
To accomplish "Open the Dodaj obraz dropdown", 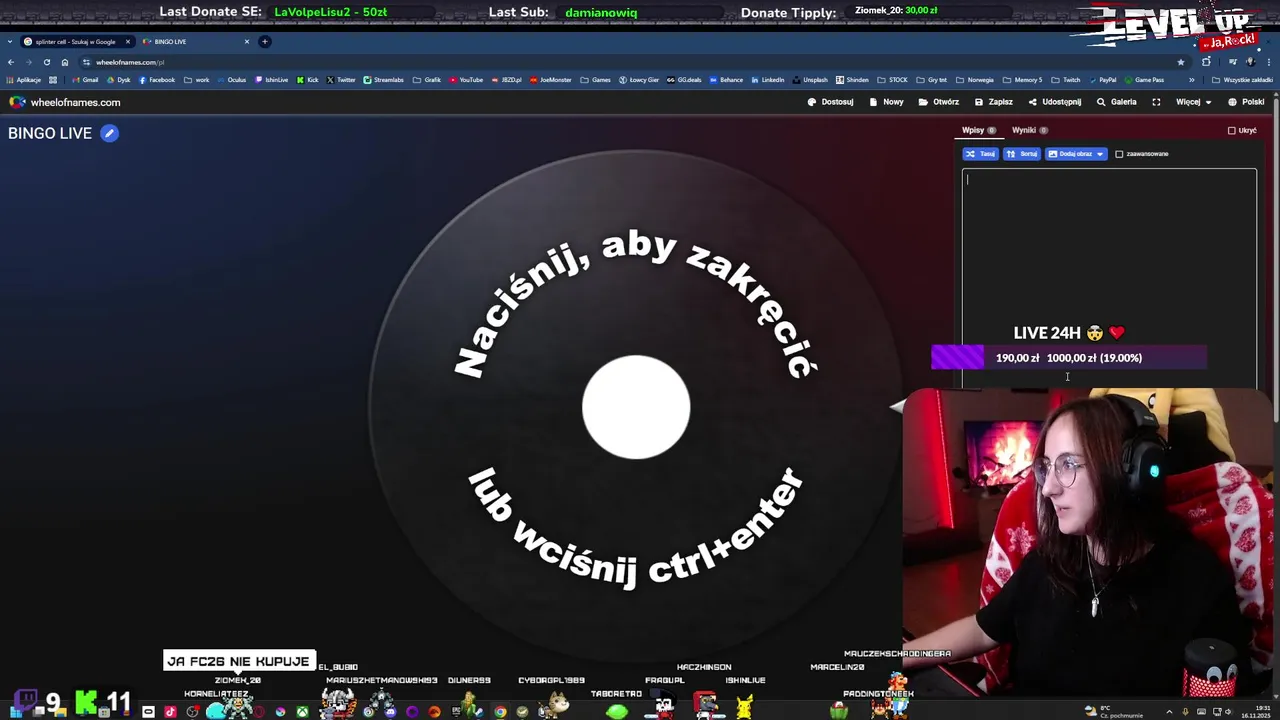I will 1076,154.
